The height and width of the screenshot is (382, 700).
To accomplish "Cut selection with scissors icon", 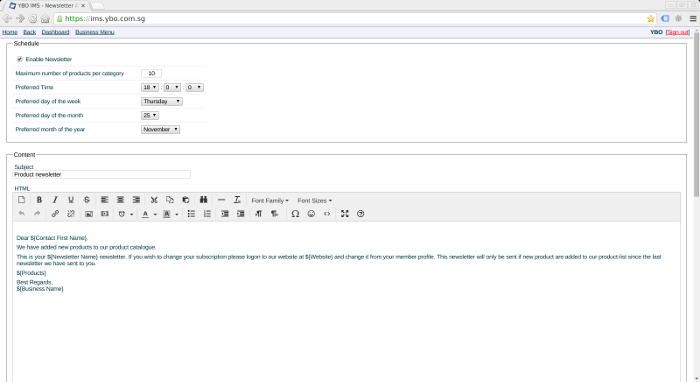I will 154,200.
